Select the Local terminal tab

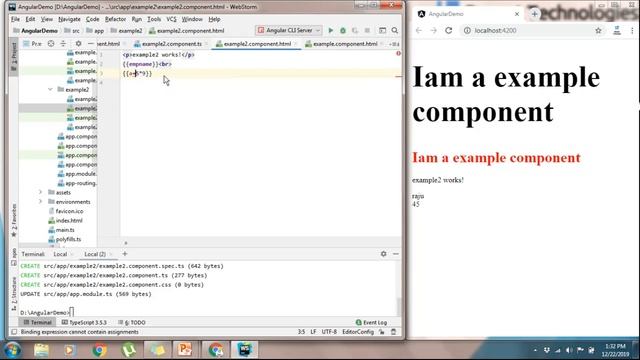(60, 254)
